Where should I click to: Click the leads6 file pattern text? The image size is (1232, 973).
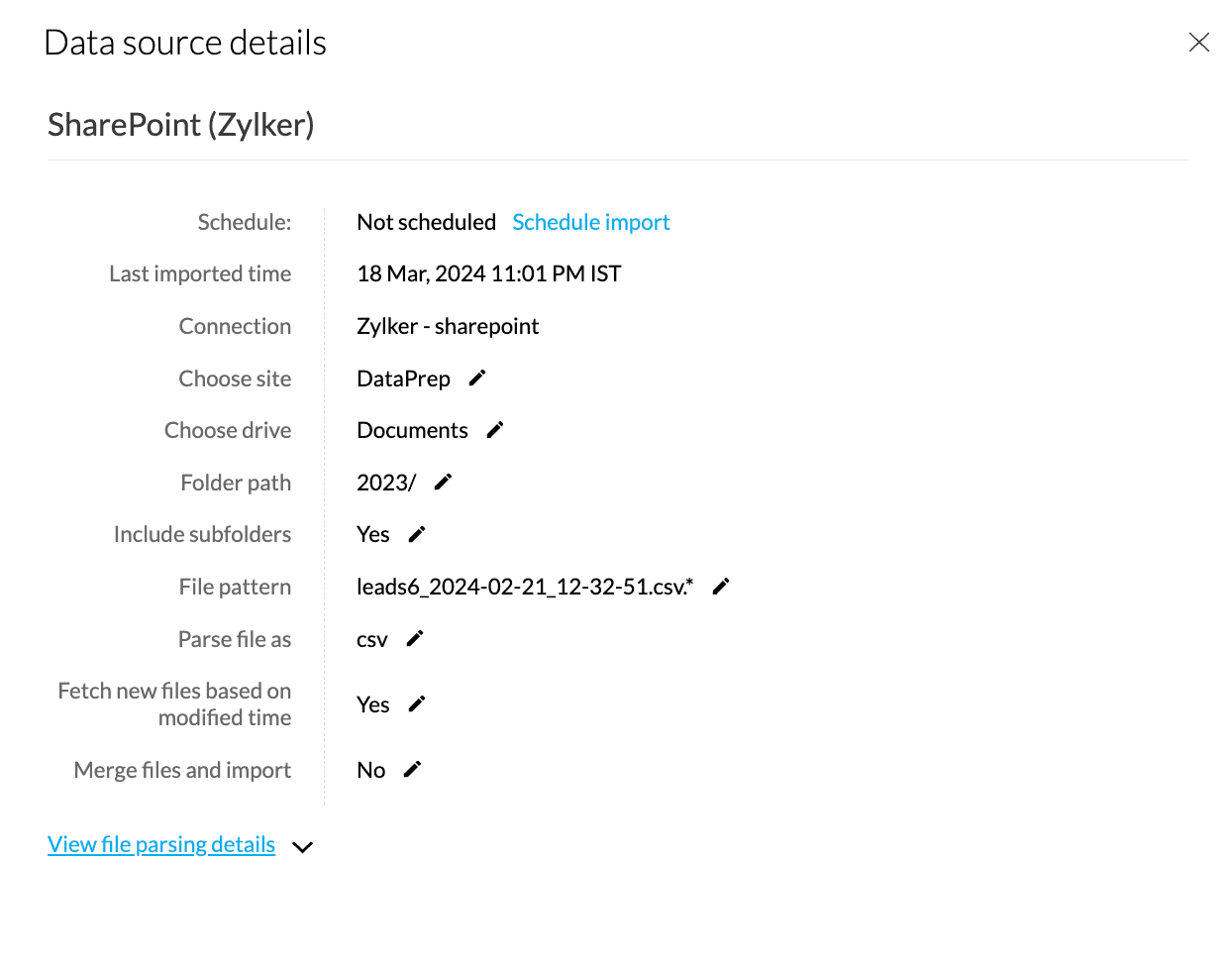click(x=524, y=587)
